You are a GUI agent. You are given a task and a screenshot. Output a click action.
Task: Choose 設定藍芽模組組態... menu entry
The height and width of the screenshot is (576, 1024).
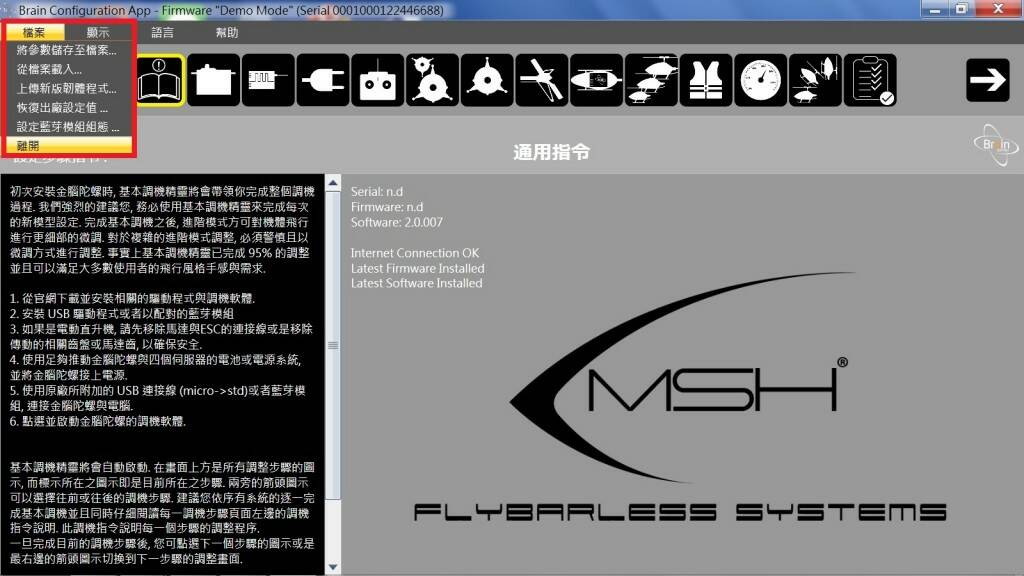(x=69, y=127)
